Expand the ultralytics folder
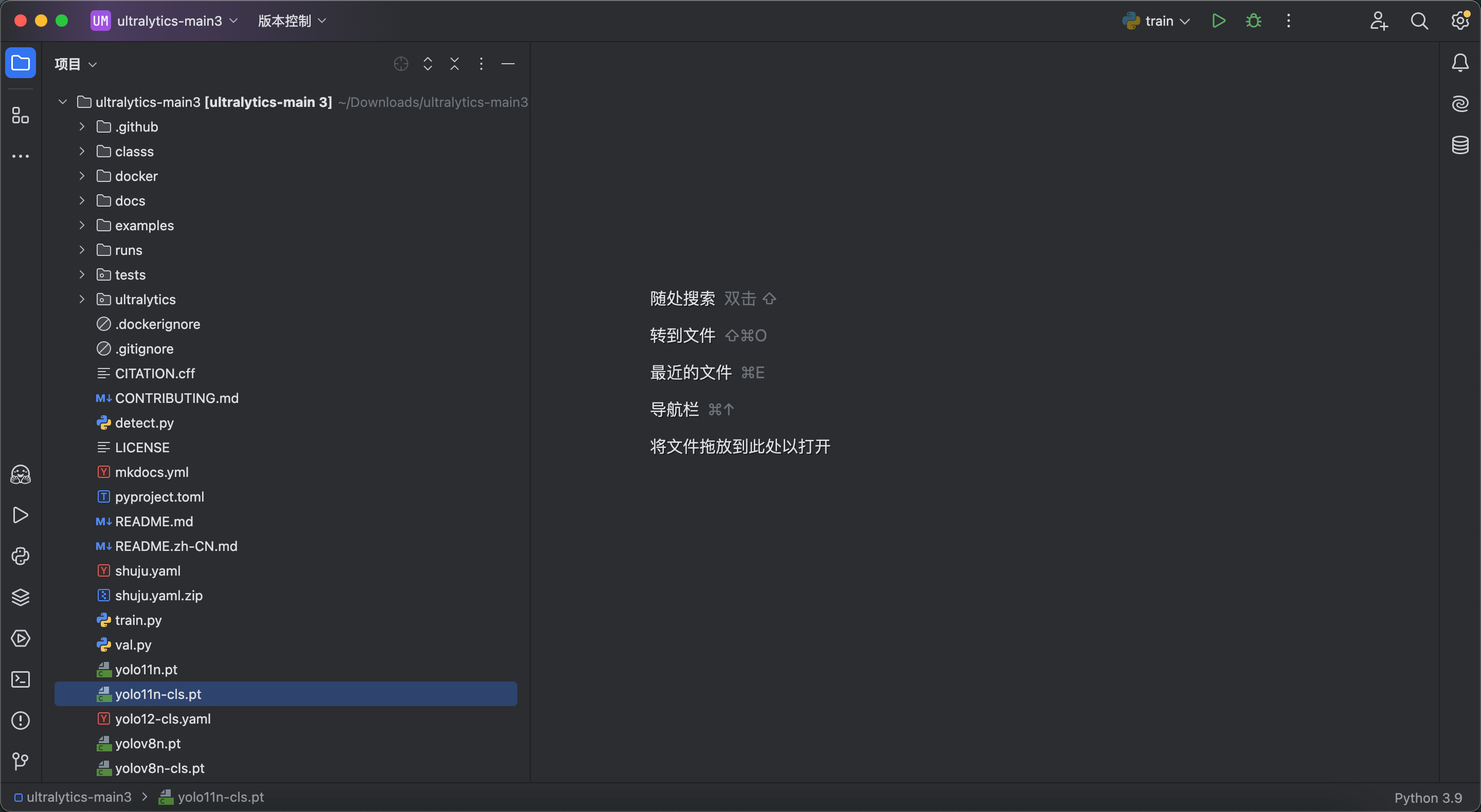 coord(82,300)
